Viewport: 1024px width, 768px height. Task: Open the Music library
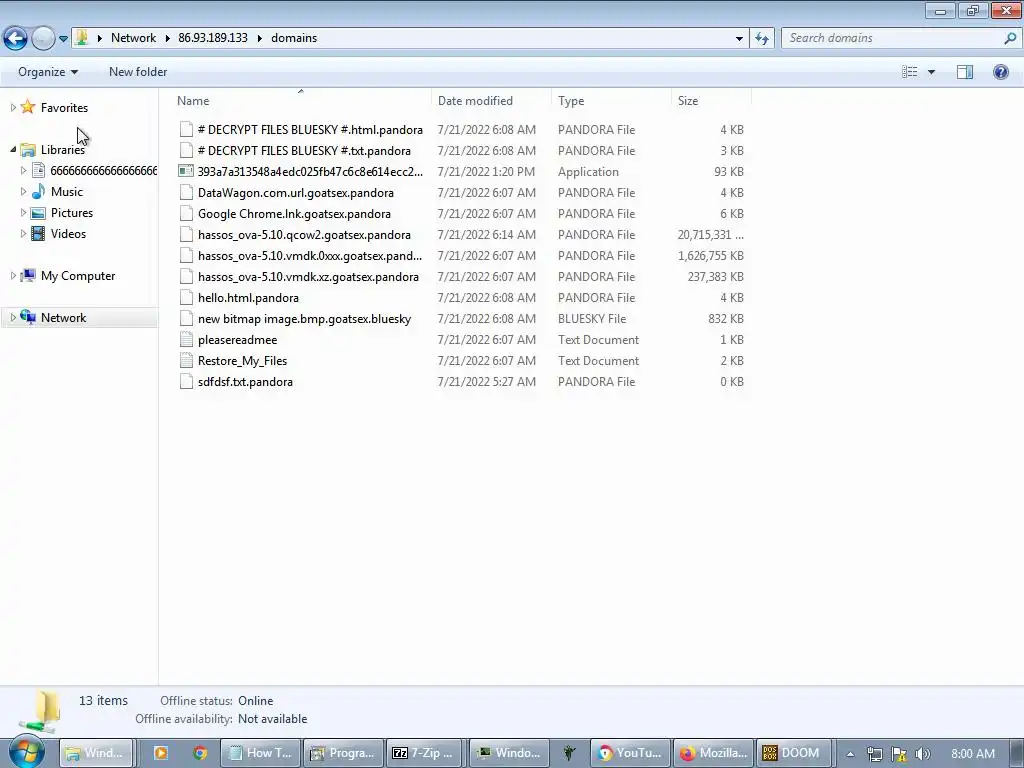pos(67,192)
